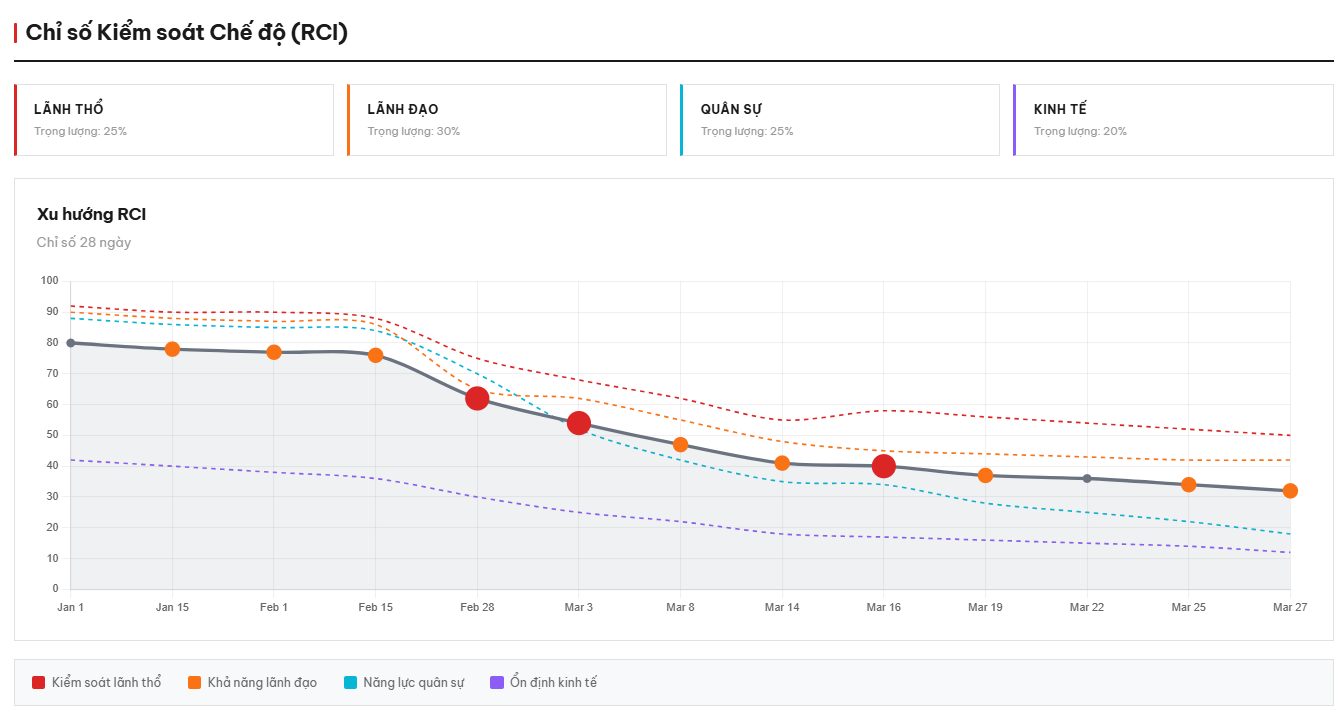
Task: Toggle the Khả năng lãnh đạo legend item
Action: [x=252, y=683]
